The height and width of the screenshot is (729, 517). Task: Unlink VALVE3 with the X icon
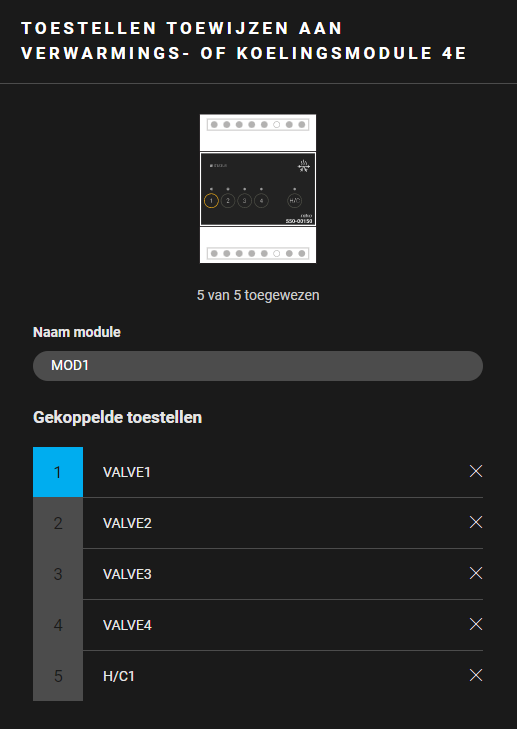pos(476,573)
